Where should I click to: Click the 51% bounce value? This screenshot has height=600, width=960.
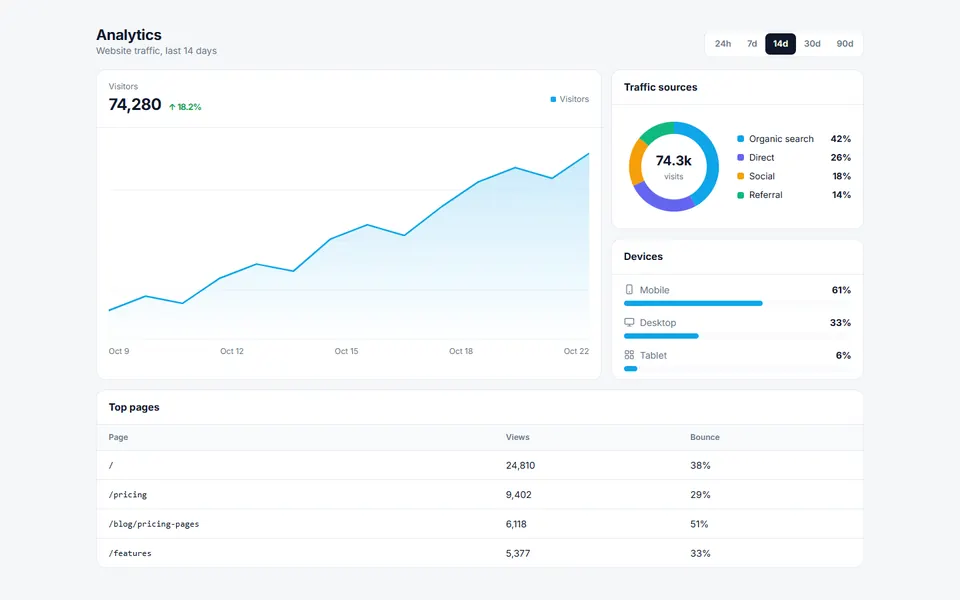click(699, 524)
